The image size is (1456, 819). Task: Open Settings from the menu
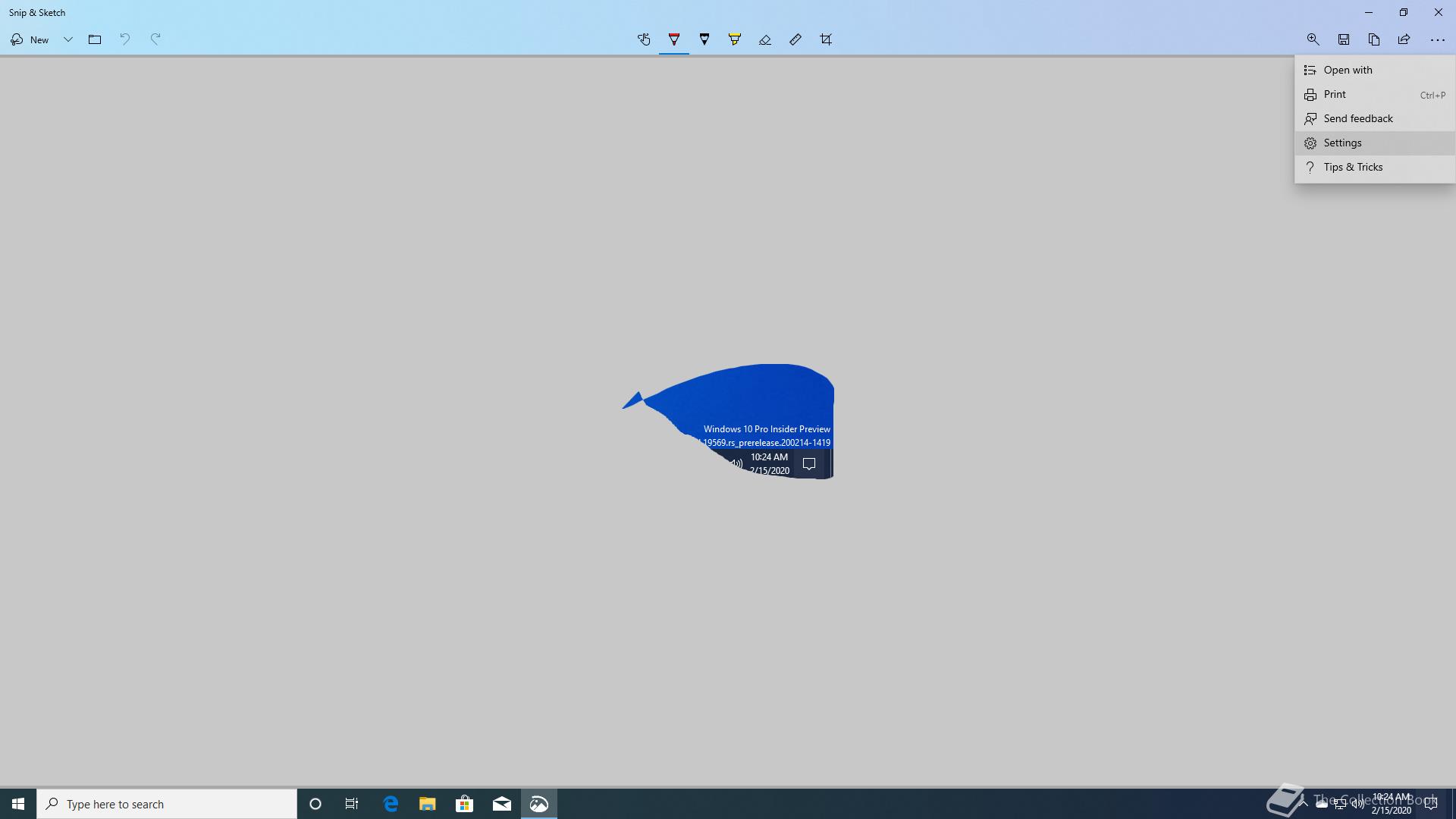click(1375, 143)
